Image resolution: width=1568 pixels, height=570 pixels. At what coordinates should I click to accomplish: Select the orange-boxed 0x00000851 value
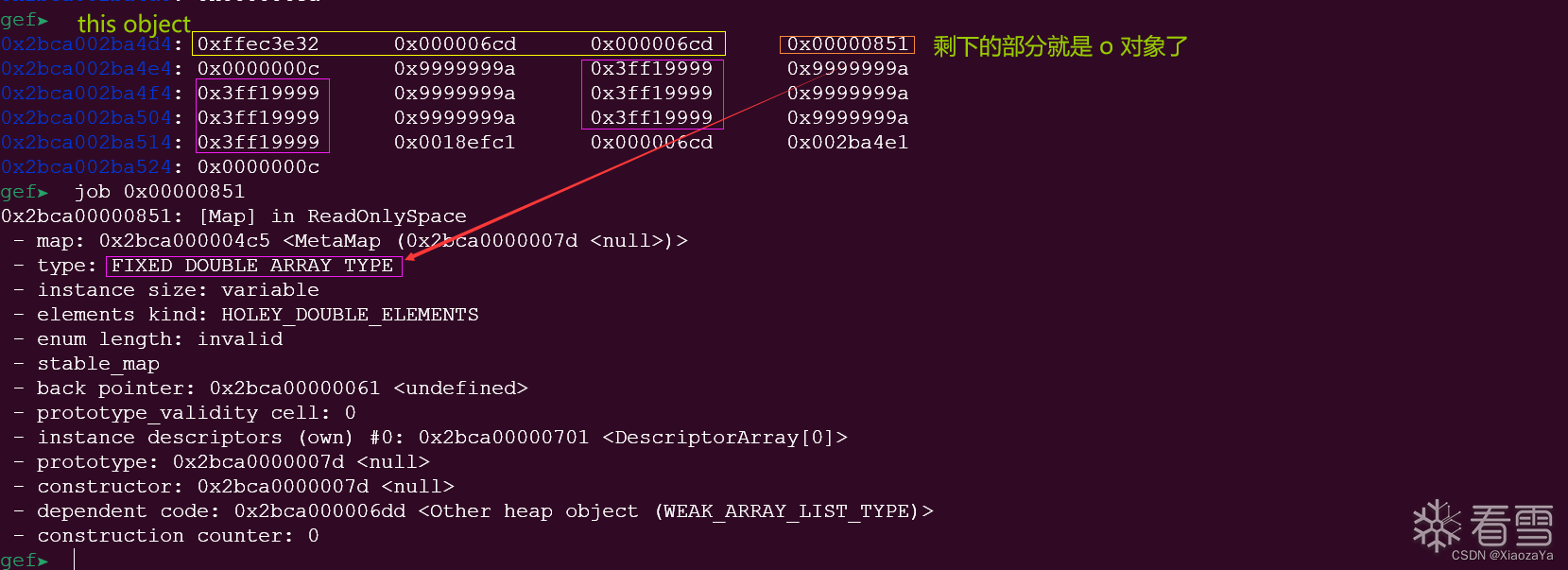pos(848,43)
